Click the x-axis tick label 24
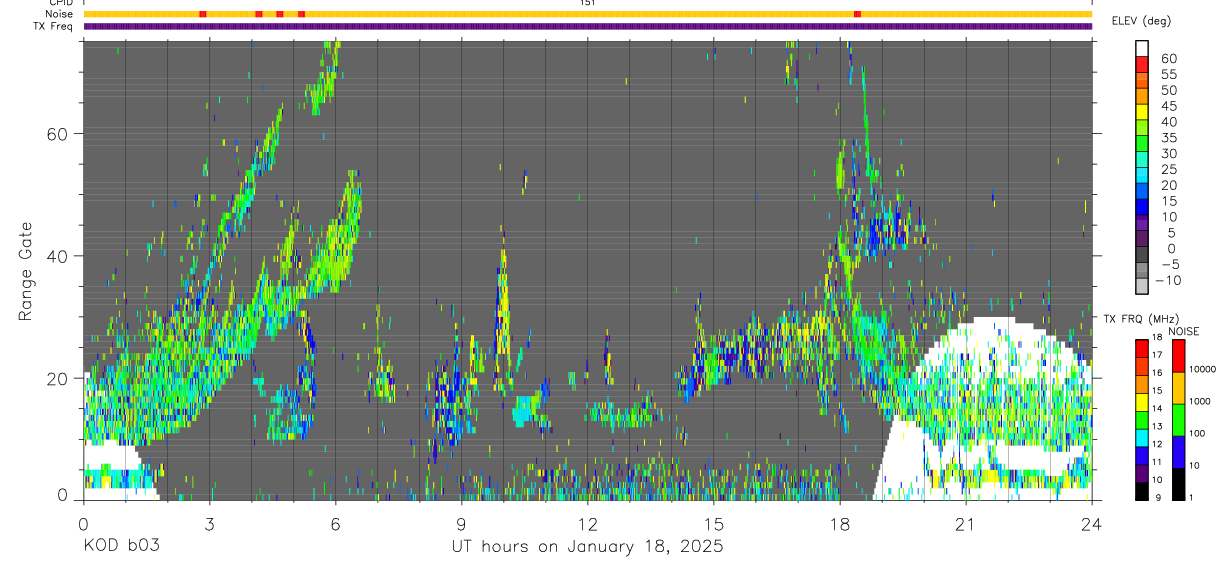This screenshot has width=1228, height=567. coord(1091,524)
